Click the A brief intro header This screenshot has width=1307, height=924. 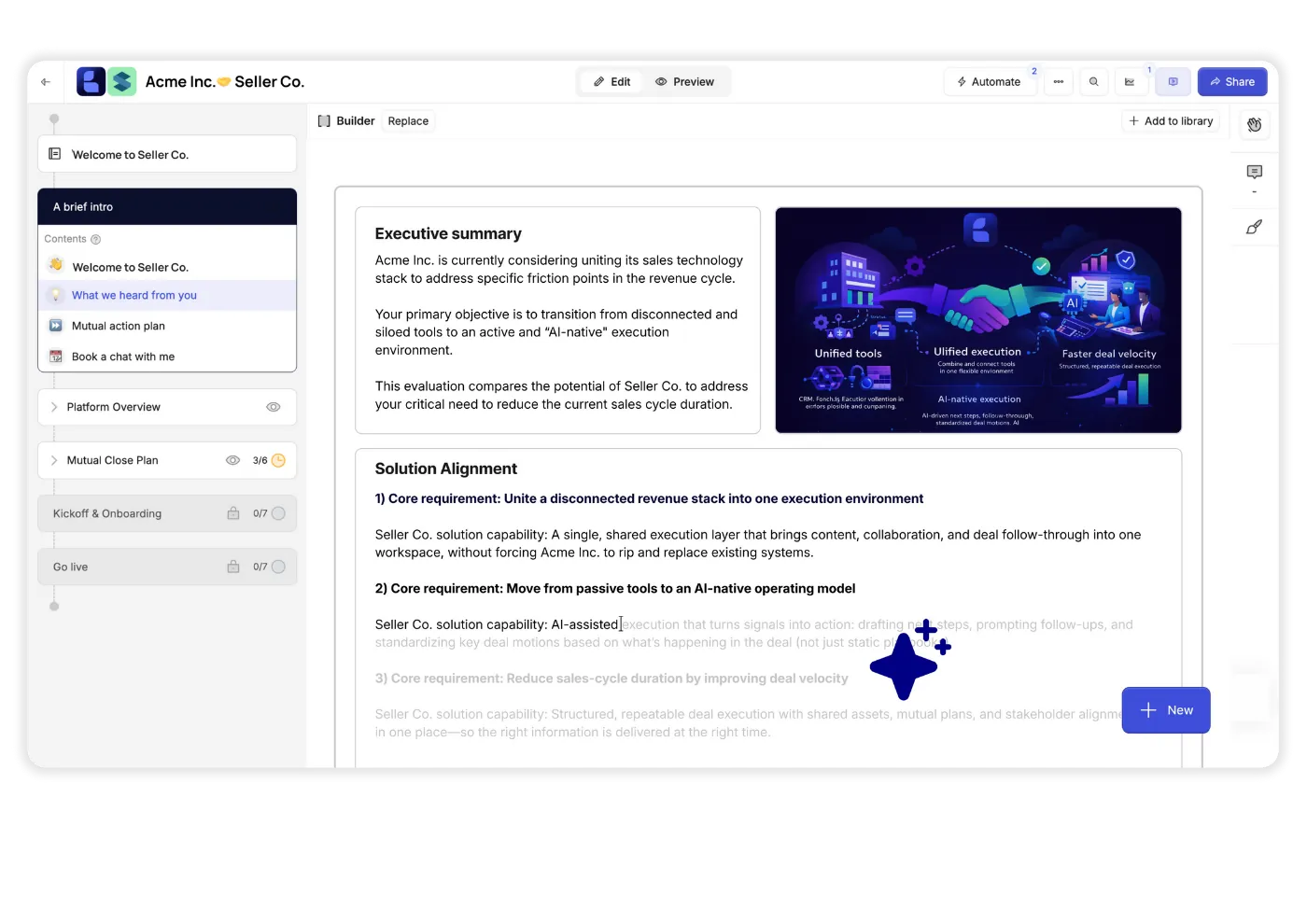[x=167, y=207]
